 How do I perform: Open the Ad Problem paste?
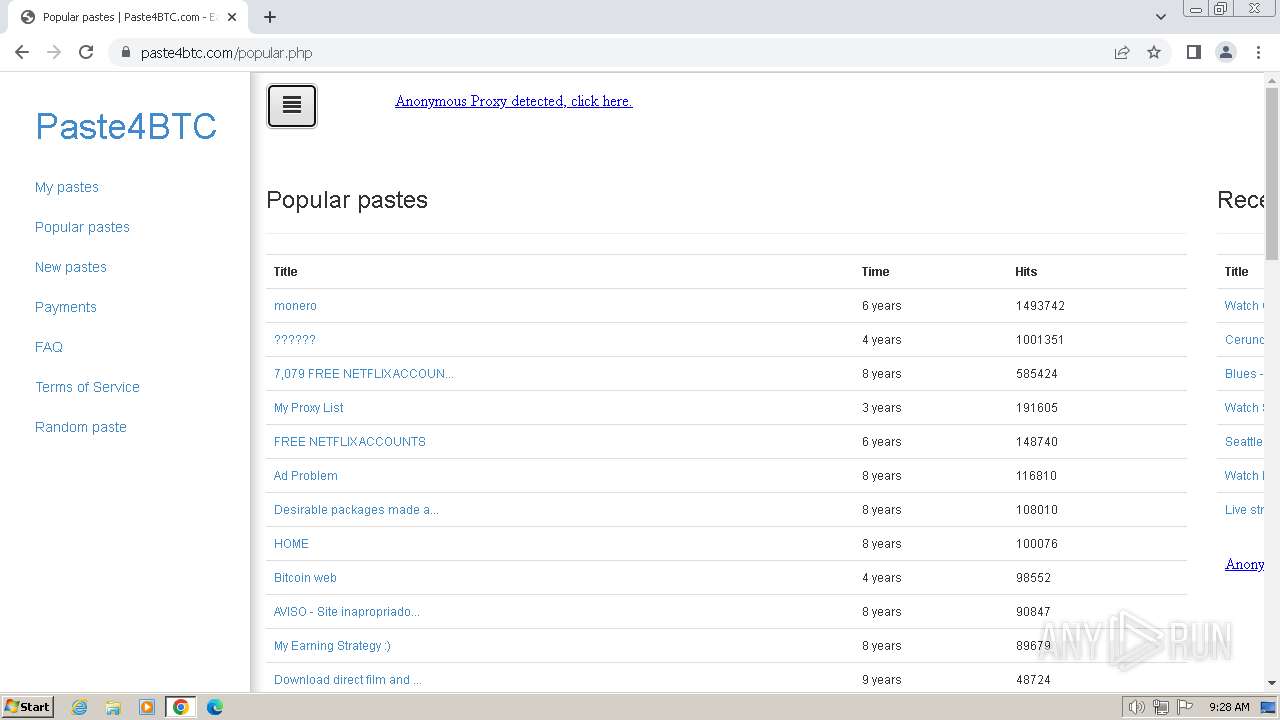point(306,476)
